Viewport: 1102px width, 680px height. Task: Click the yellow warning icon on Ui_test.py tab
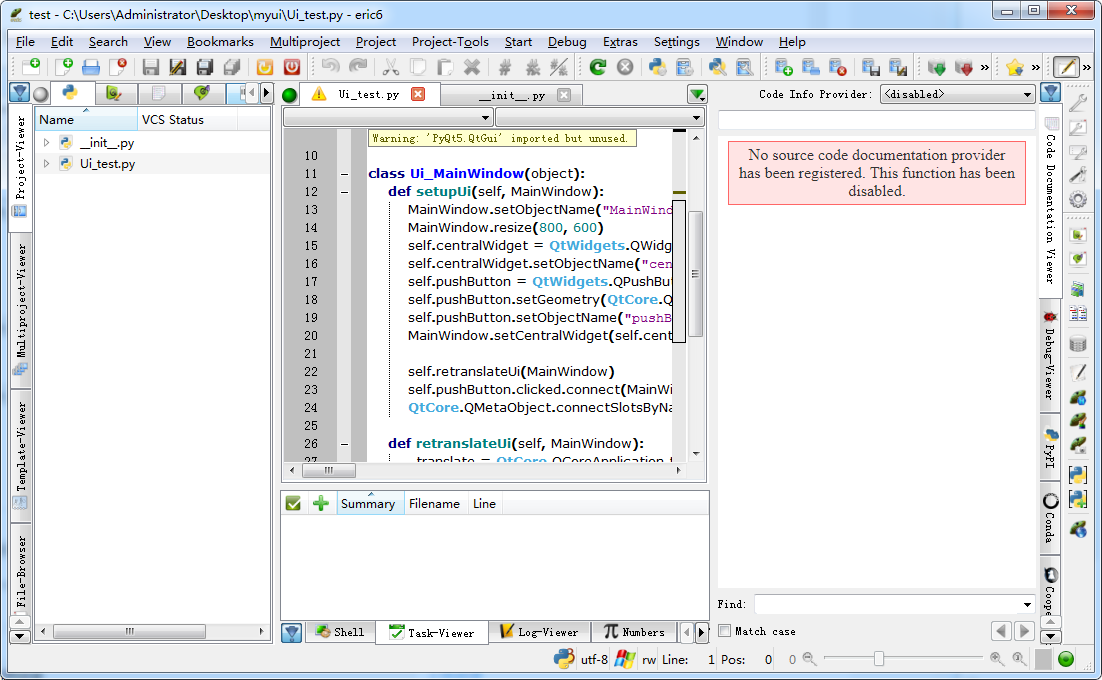tap(319, 92)
